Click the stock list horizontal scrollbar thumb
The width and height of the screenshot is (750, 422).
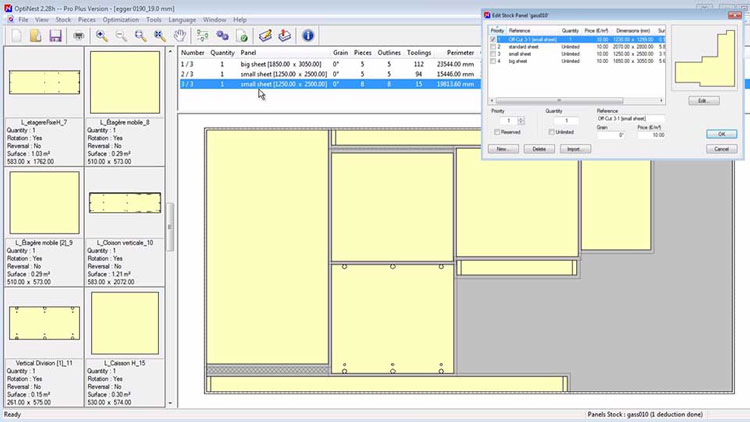pyautogui.click(x=559, y=100)
